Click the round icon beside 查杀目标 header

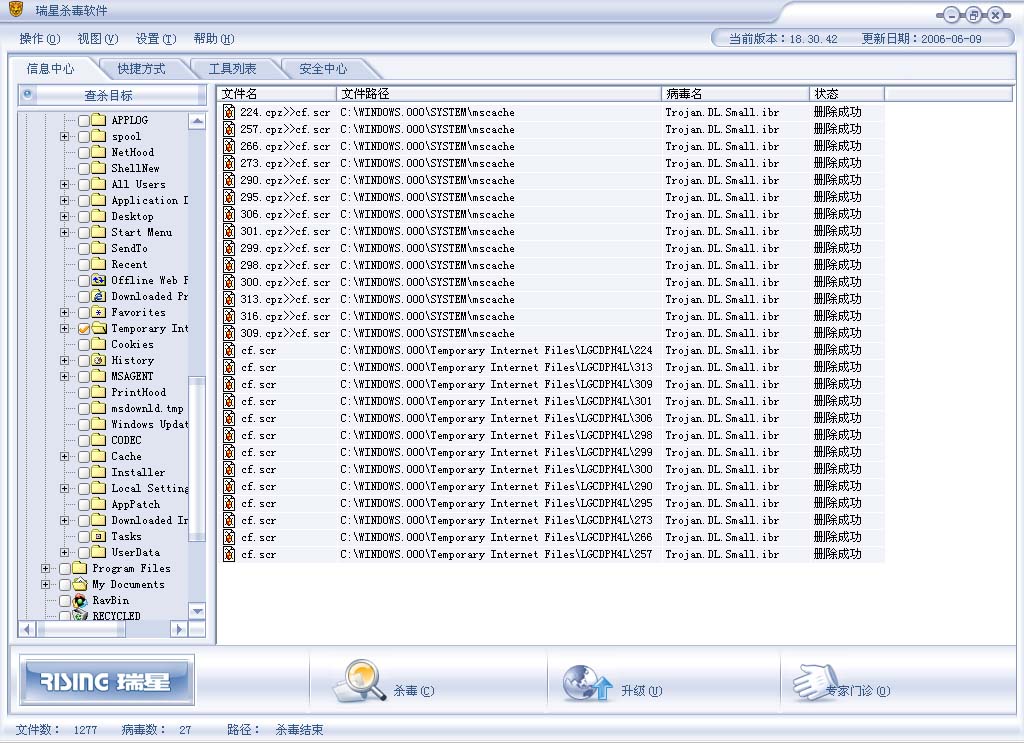click(x=27, y=95)
